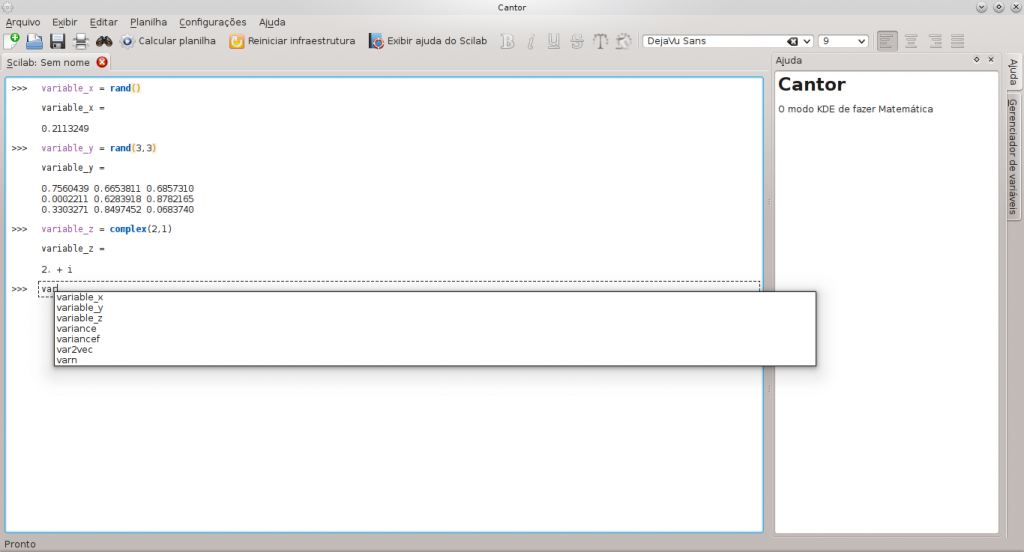Toggle underline text formatting
Image resolution: width=1024 pixels, height=552 pixels.
554,41
